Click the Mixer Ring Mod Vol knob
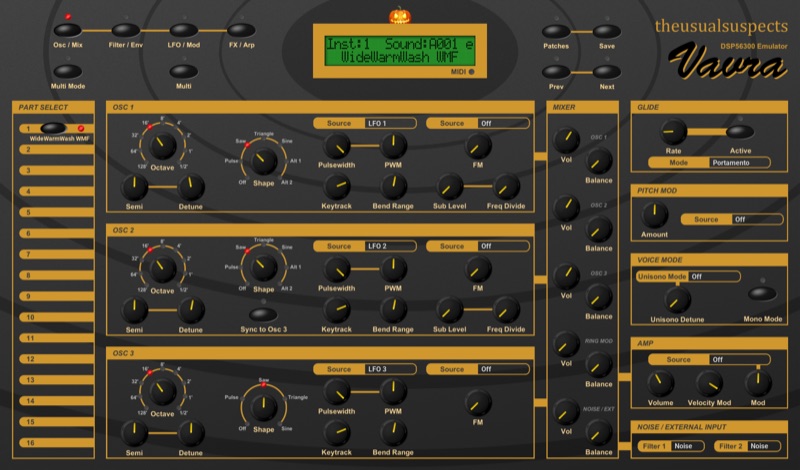The image size is (800, 470). coord(566,344)
